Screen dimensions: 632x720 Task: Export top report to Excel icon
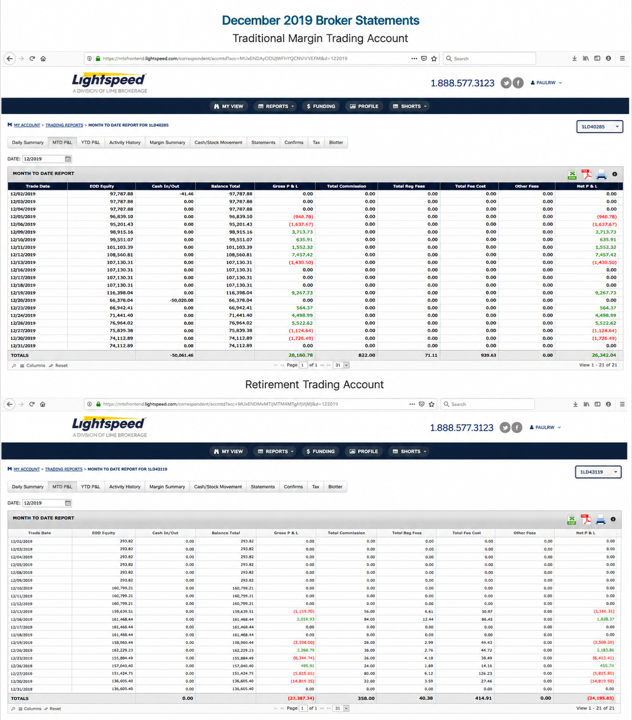(x=572, y=175)
